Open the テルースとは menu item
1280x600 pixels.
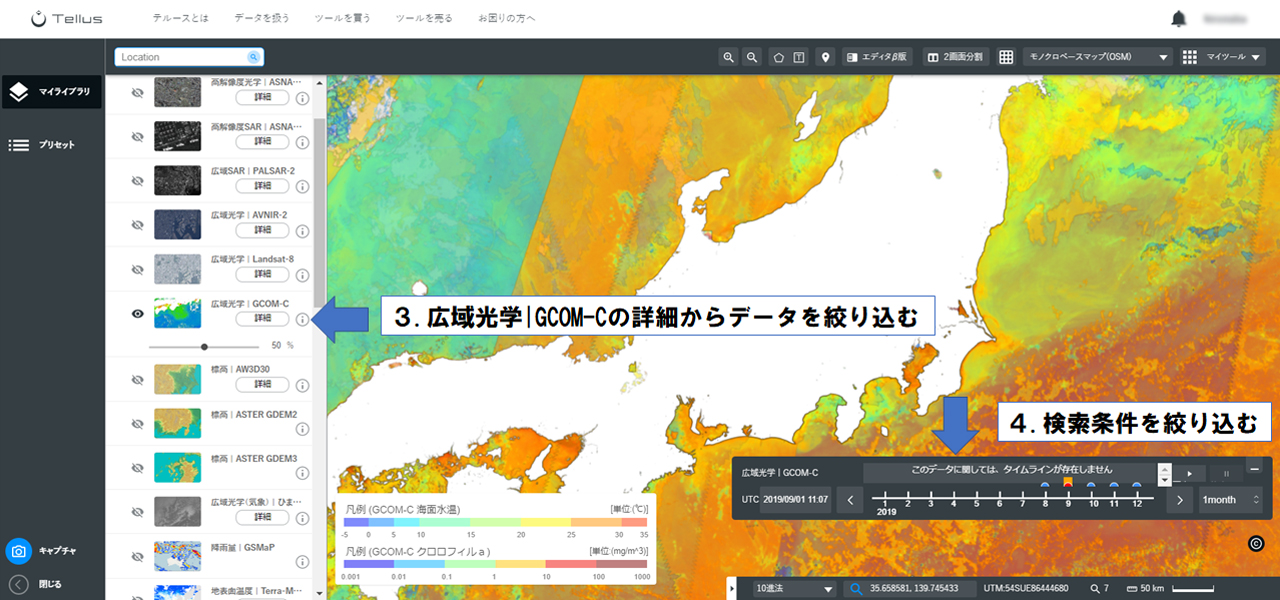[180, 19]
